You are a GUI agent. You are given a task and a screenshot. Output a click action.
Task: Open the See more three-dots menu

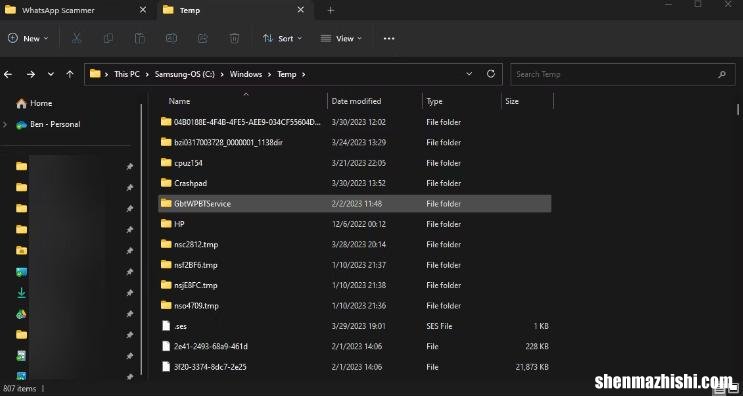(x=389, y=38)
